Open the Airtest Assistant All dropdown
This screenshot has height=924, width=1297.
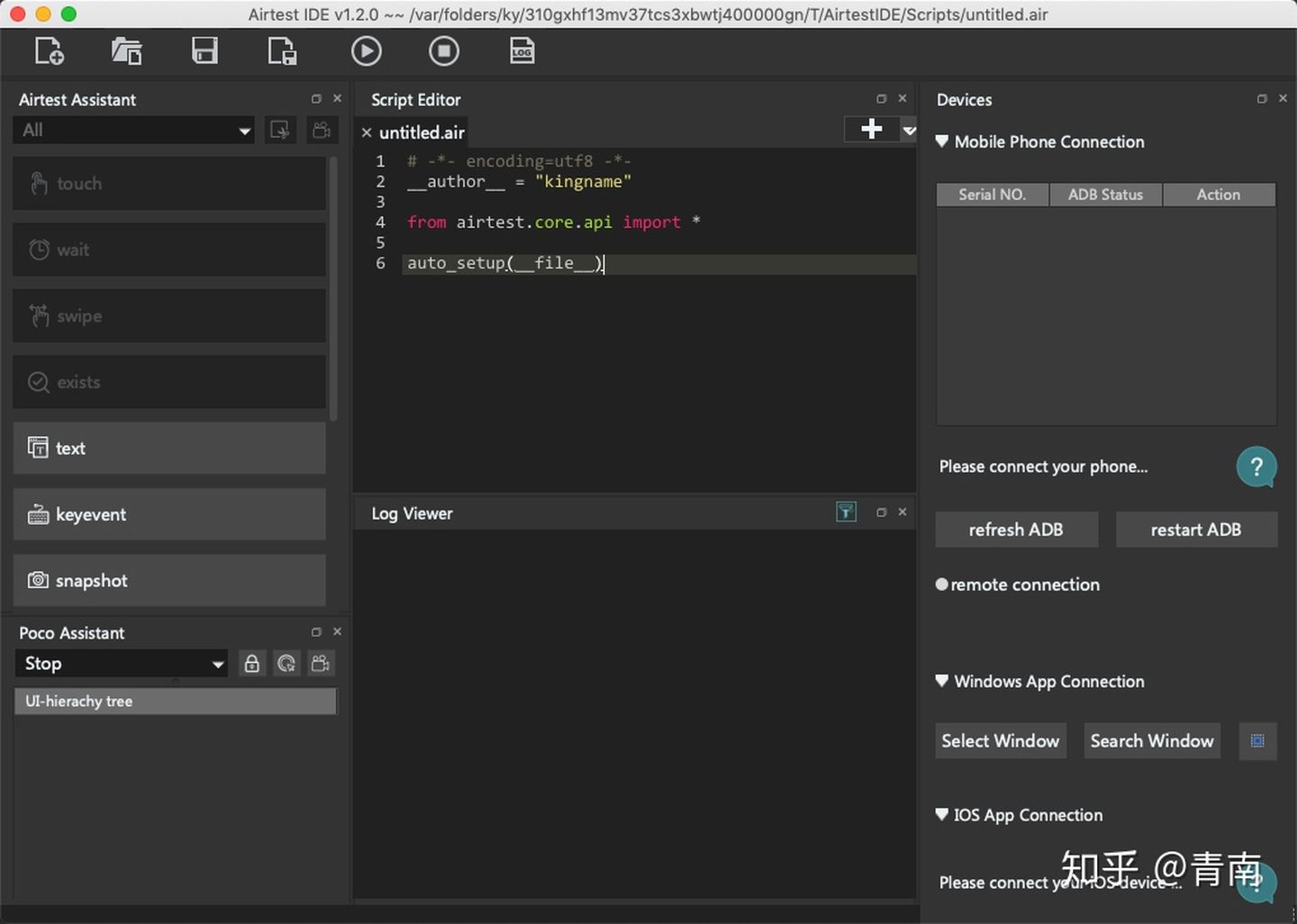click(x=133, y=131)
